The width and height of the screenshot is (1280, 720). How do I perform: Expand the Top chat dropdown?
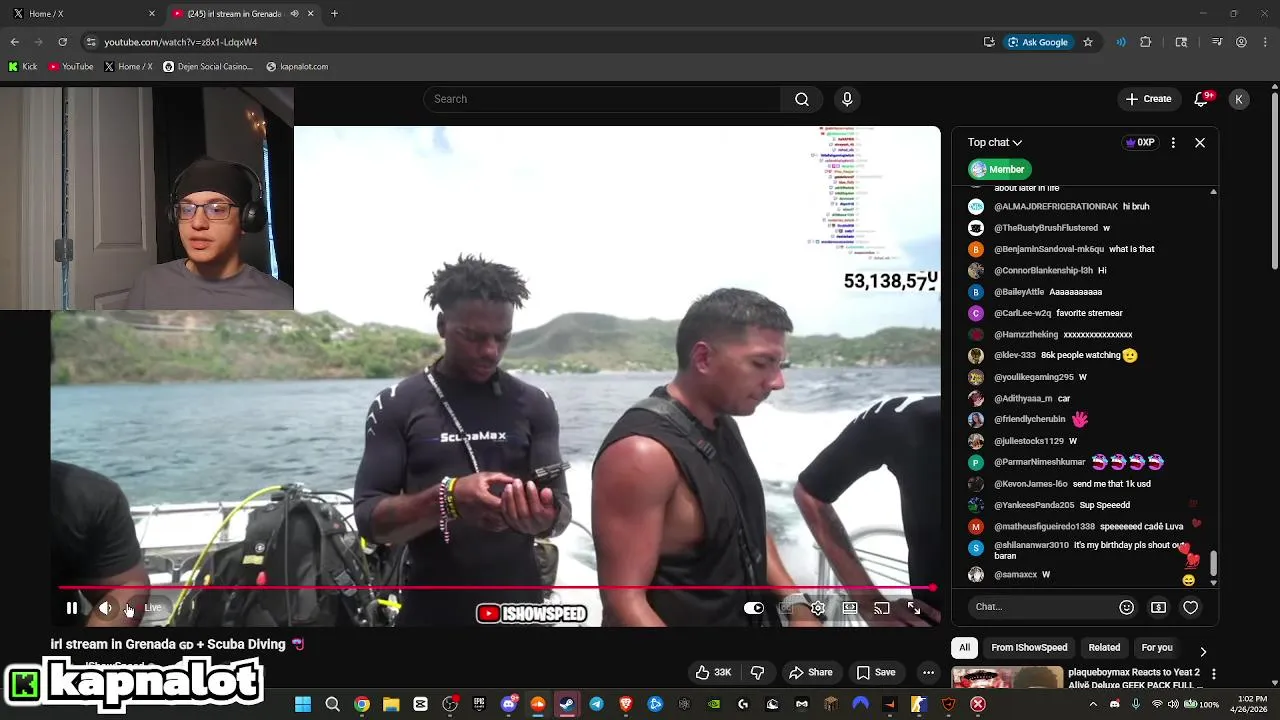995,143
